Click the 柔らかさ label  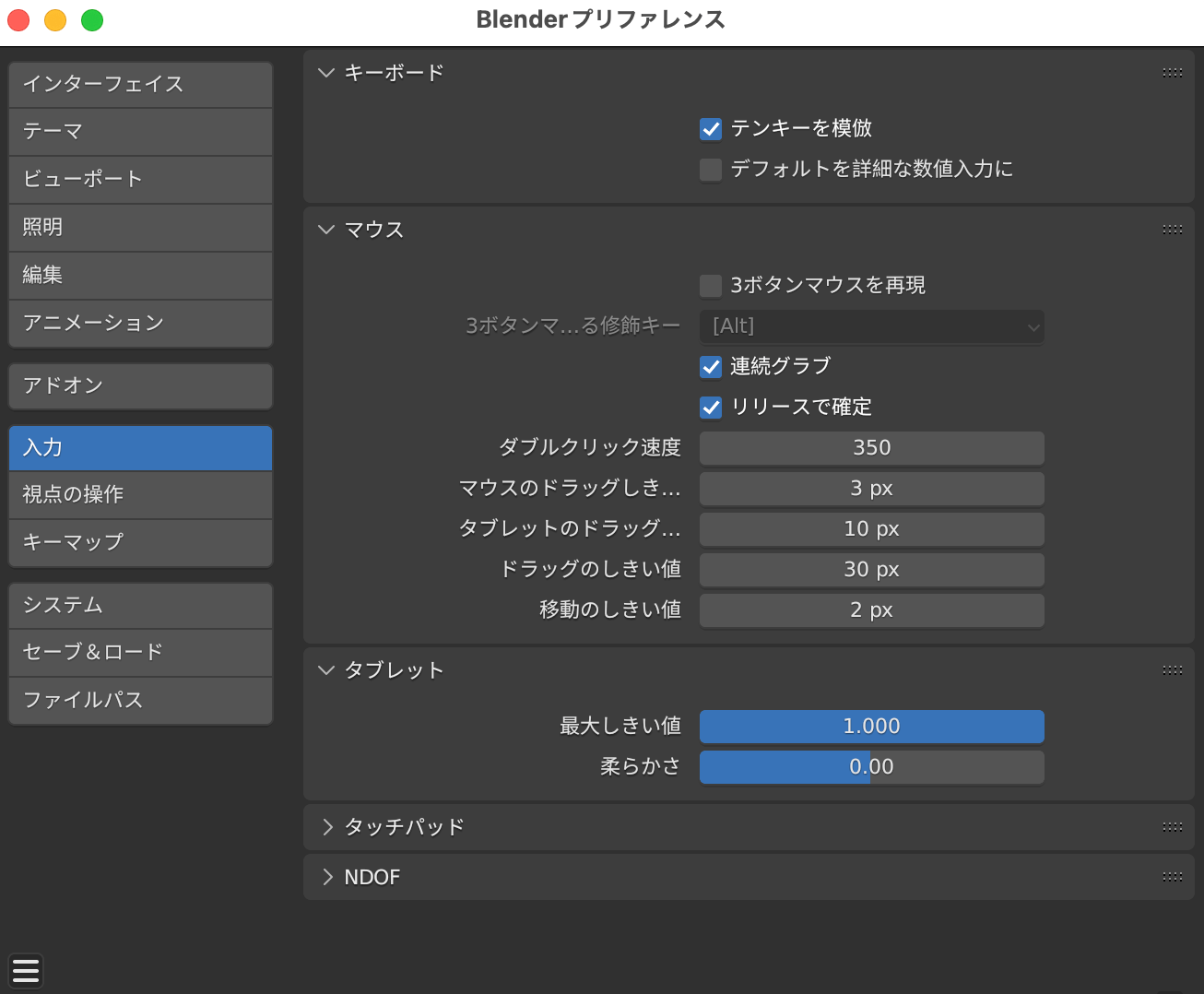coord(641,767)
